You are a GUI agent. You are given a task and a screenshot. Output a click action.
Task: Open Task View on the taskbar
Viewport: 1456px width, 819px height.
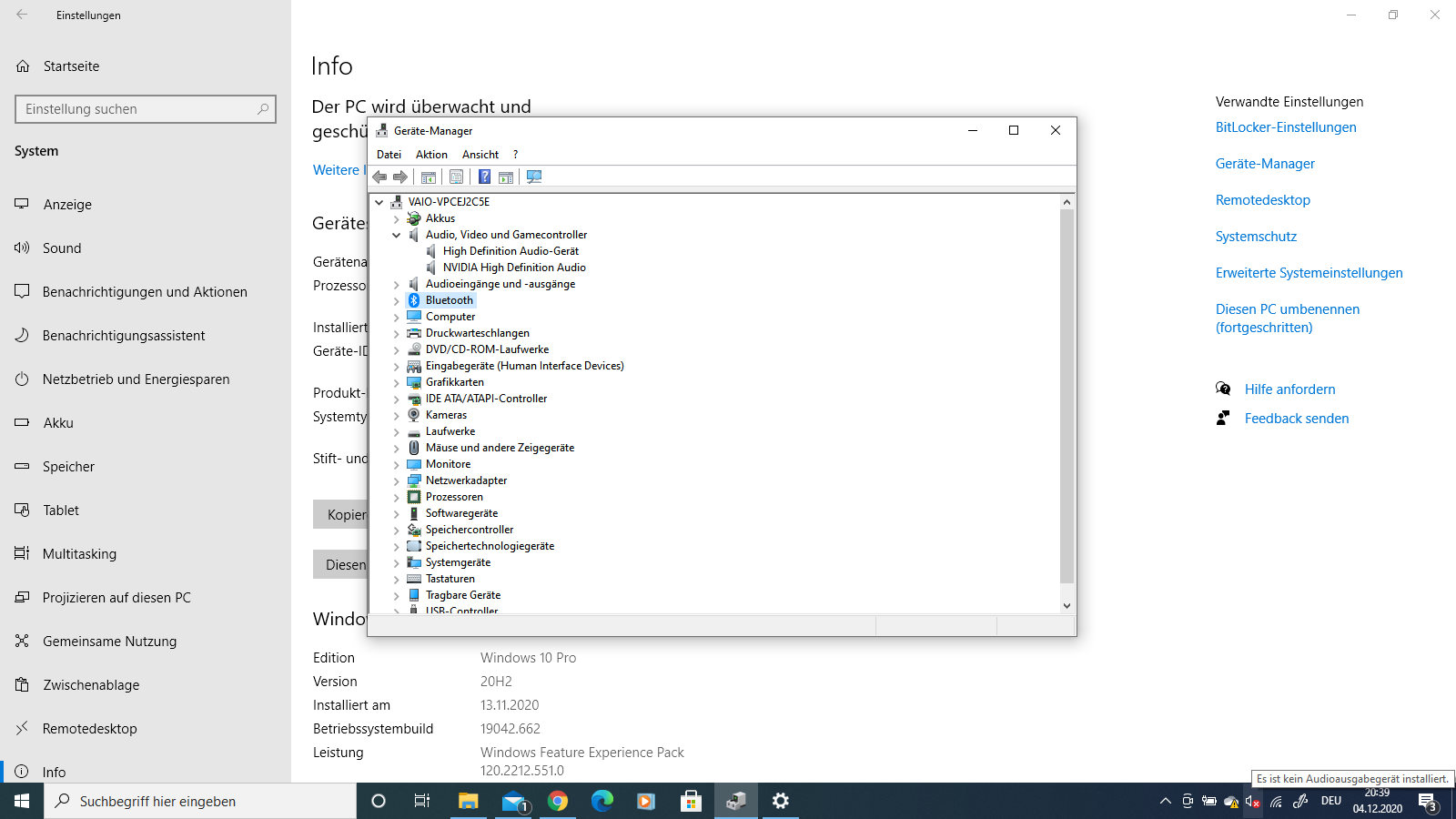click(422, 801)
